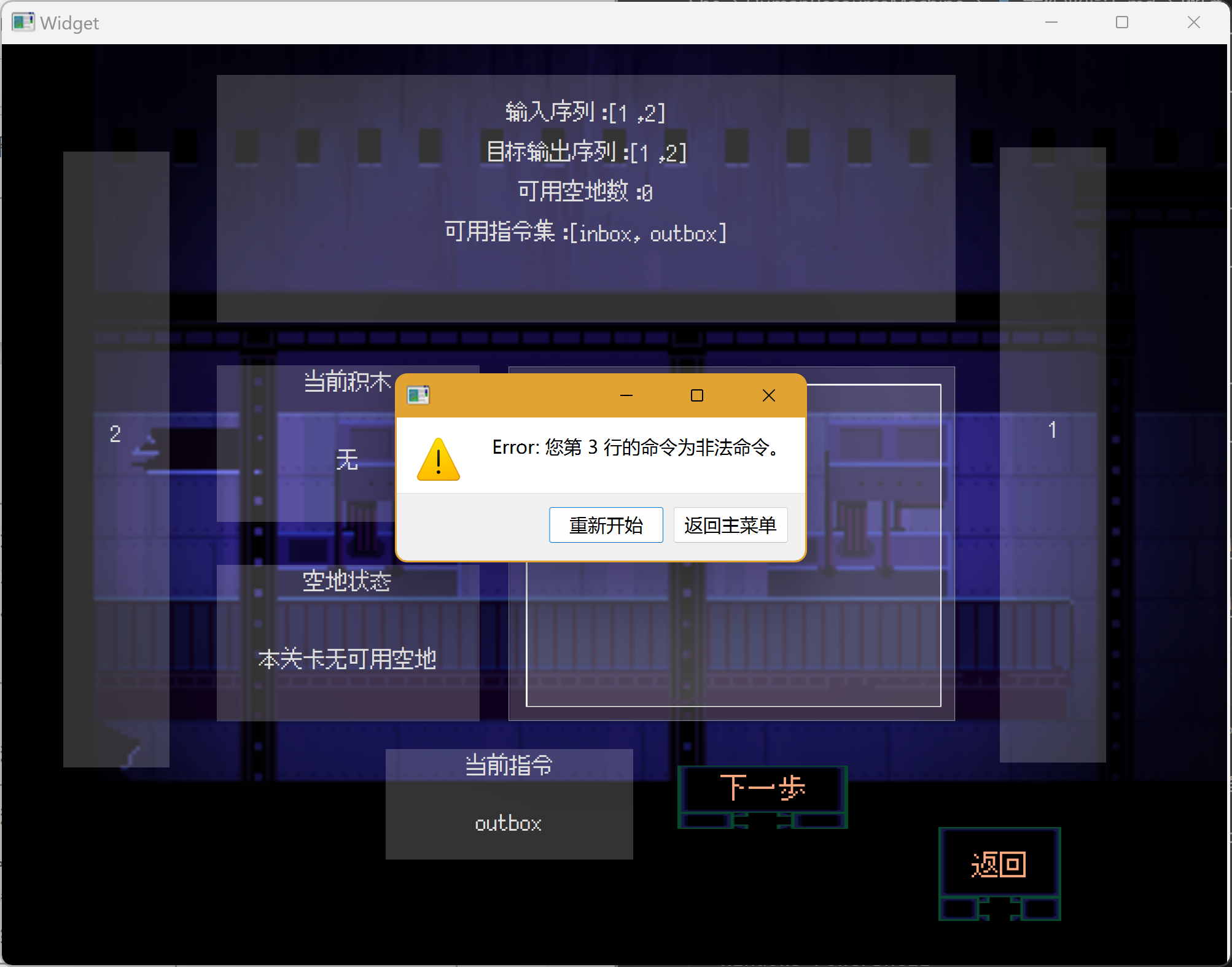The width and height of the screenshot is (1232, 967).
Task: Click the number 1 in the right conveyor column
Action: [1053, 430]
